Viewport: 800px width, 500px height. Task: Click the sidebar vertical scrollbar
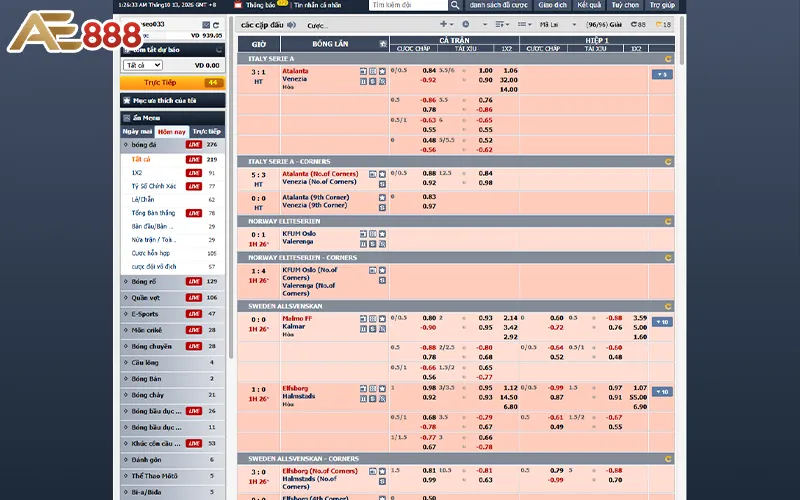[231, 189]
